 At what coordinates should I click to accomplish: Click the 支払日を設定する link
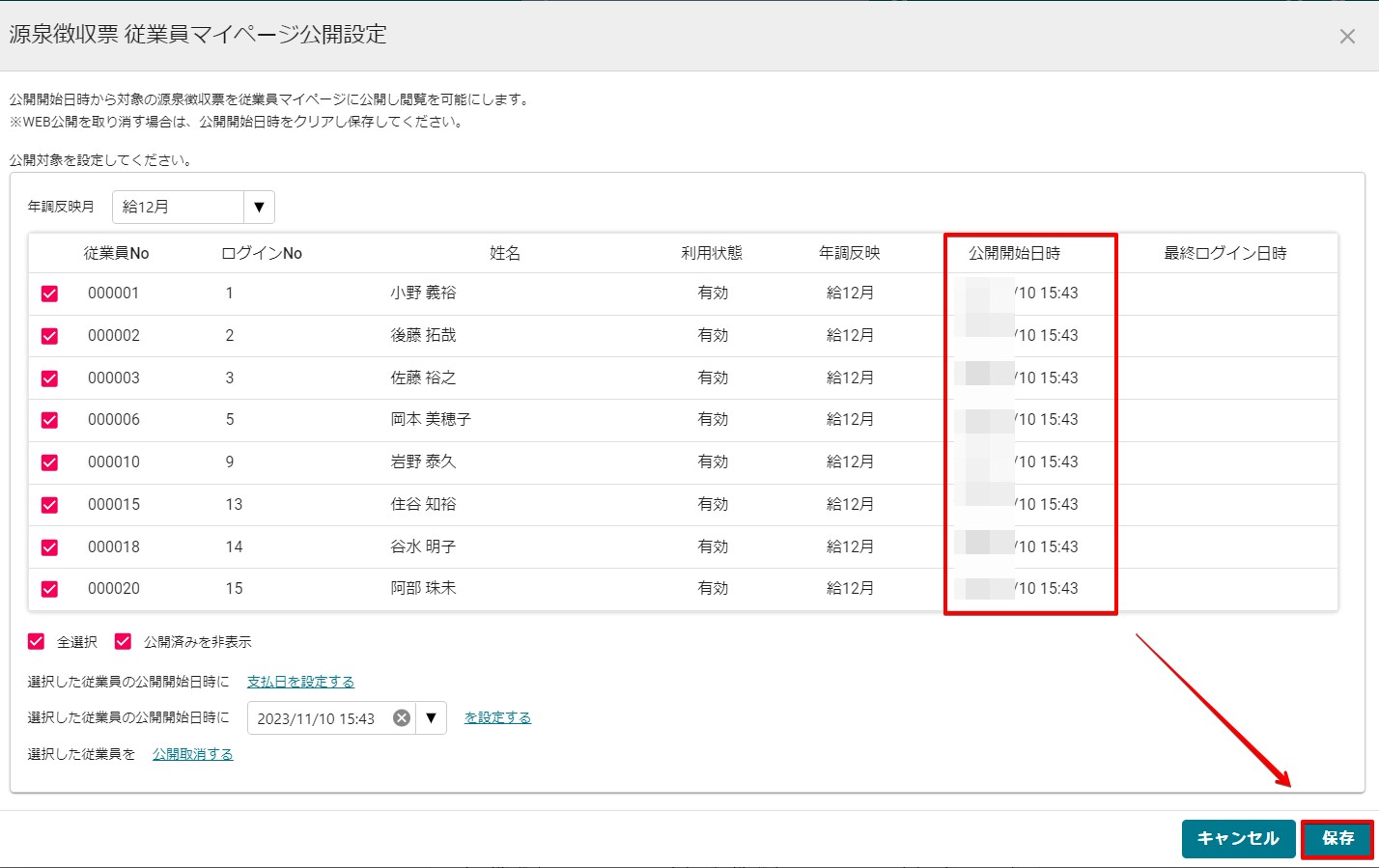tap(300, 682)
